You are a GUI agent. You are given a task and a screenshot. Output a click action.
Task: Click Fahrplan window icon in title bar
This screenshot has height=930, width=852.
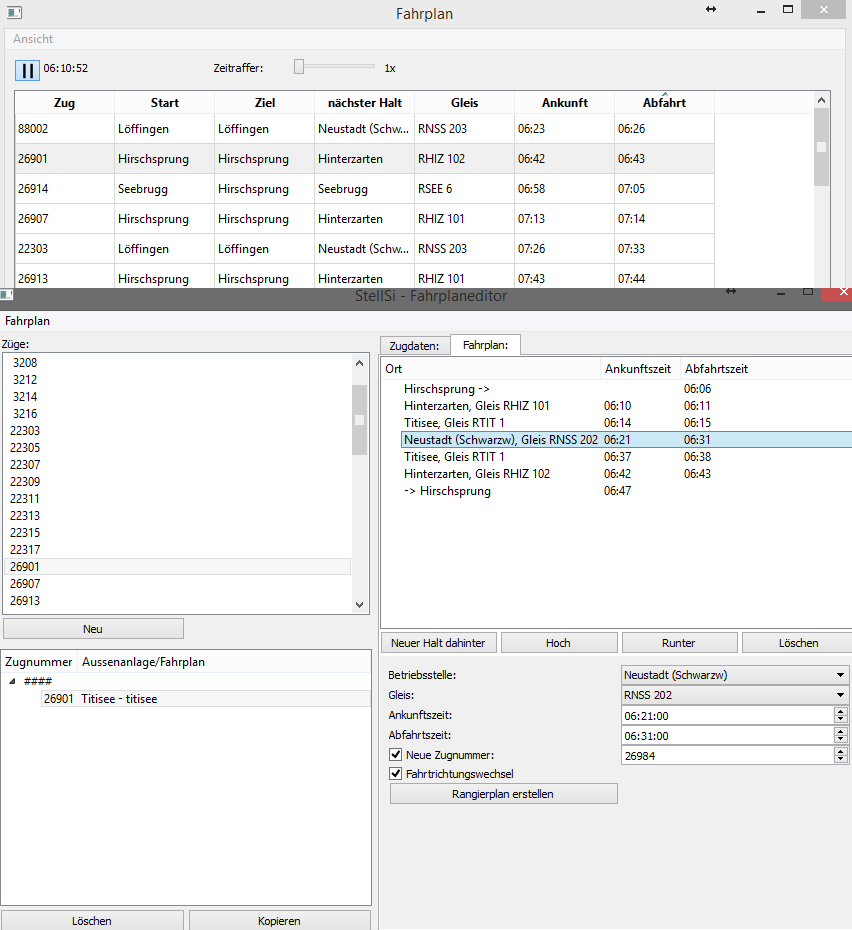coord(14,12)
